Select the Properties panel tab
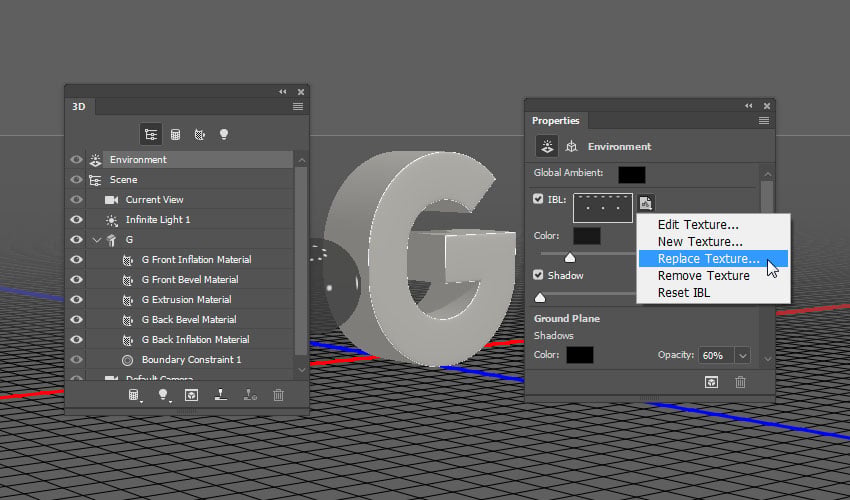The width and height of the screenshot is (850, 500). 556,121
